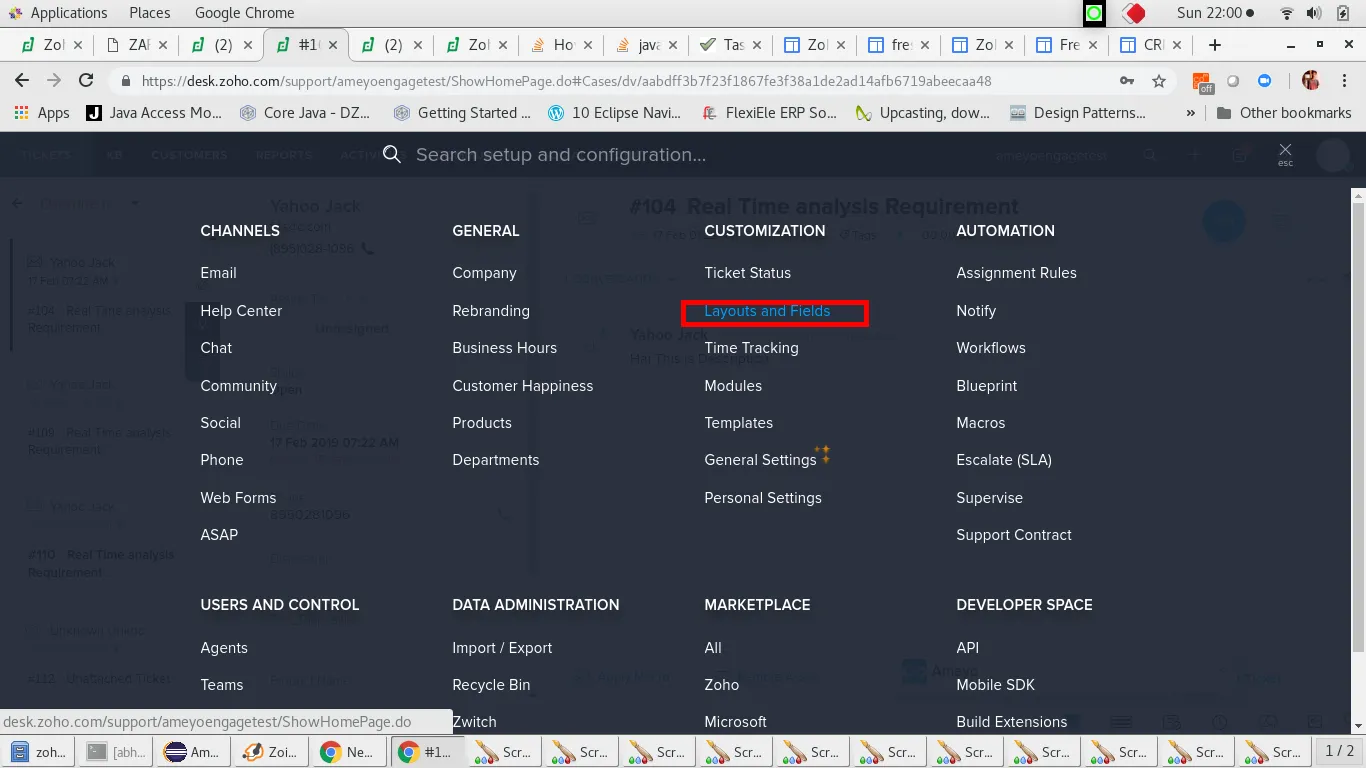This screenshot has height=768, width=1366.
Task: Open General Settings under Customization
Action: point(760,460)
